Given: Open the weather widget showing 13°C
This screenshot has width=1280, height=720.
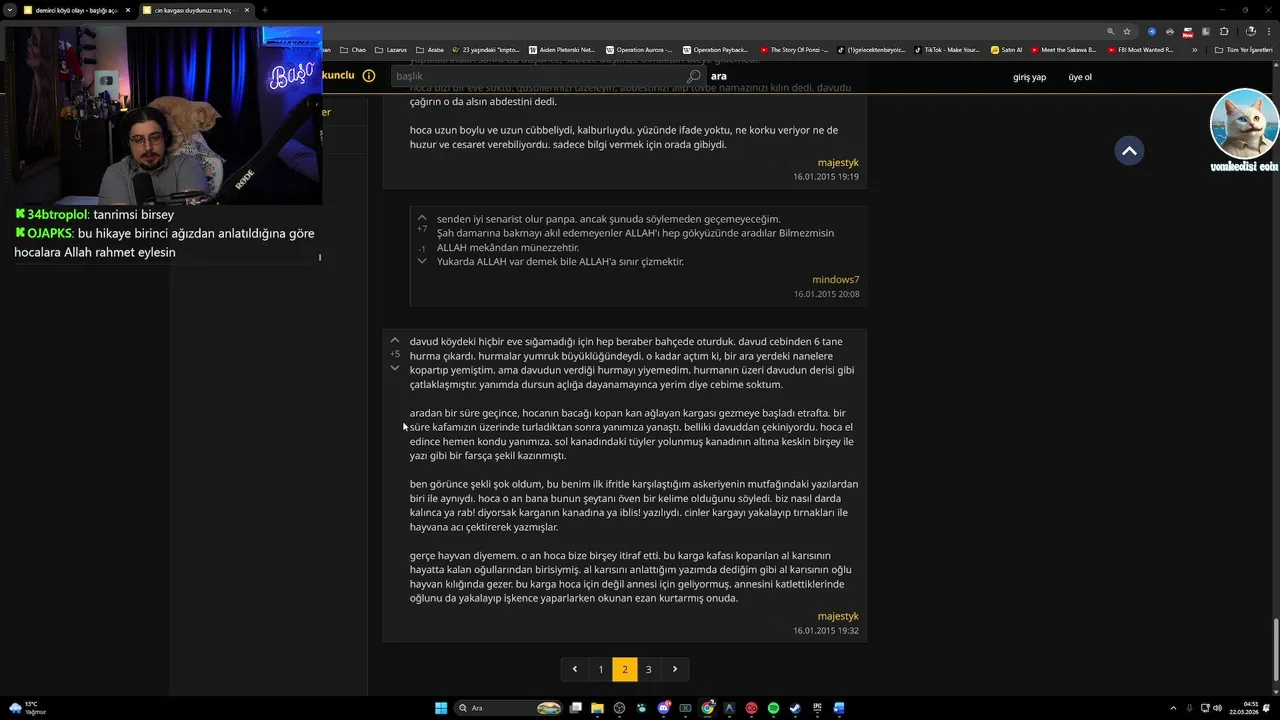Looking at the screenshot, I should (x=27, y=708).
